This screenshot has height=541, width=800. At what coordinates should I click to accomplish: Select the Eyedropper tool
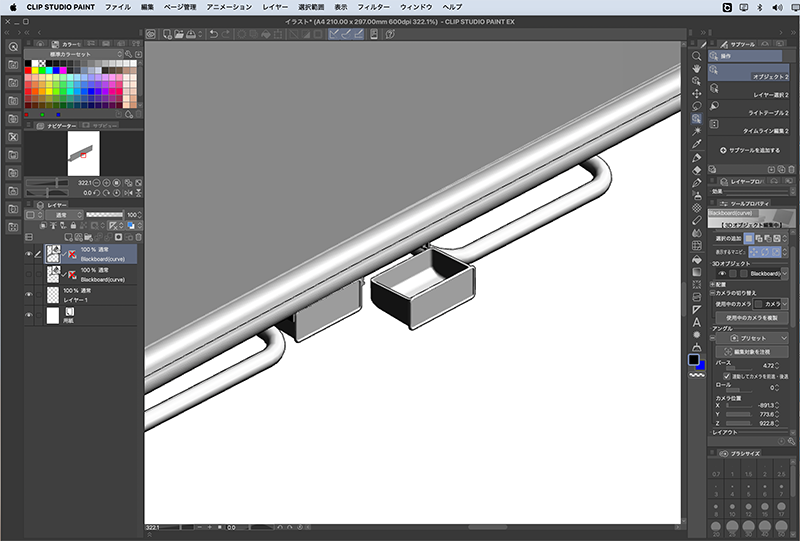coord(696,144)
